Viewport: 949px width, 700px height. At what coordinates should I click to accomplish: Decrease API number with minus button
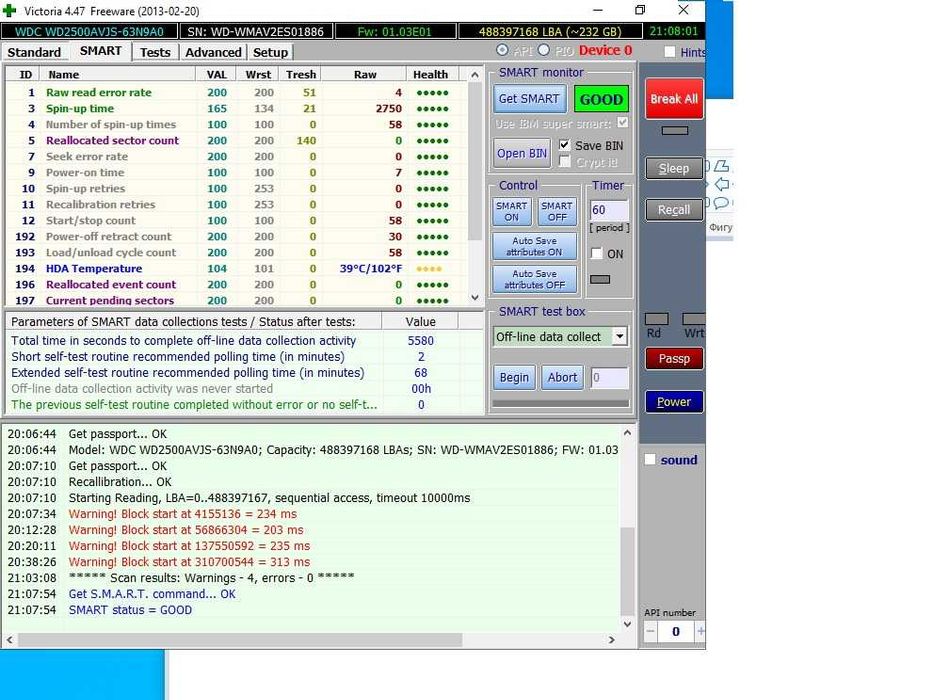coord(650,632)
